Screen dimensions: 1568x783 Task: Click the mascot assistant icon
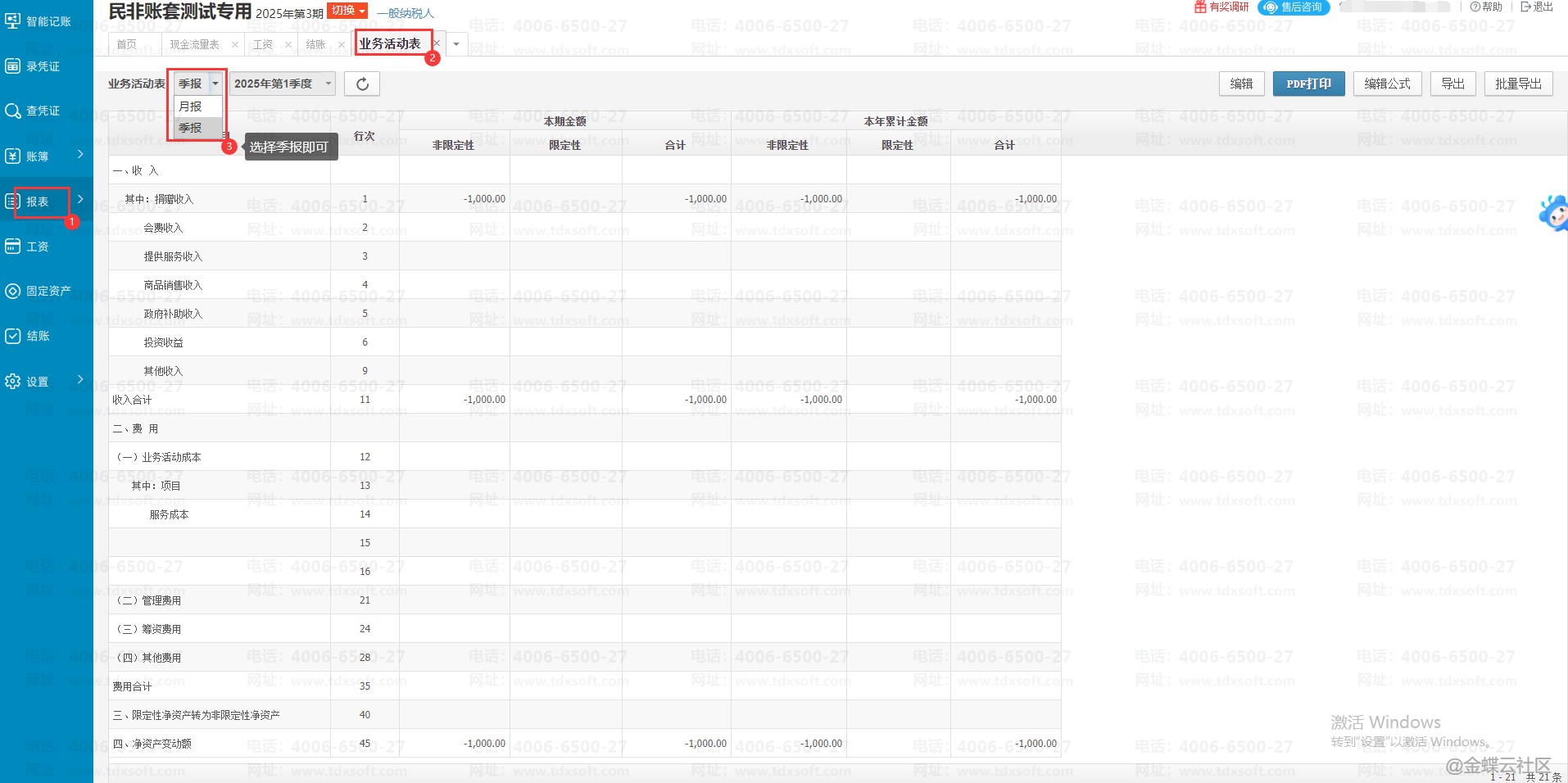[x=1553, y=214]
